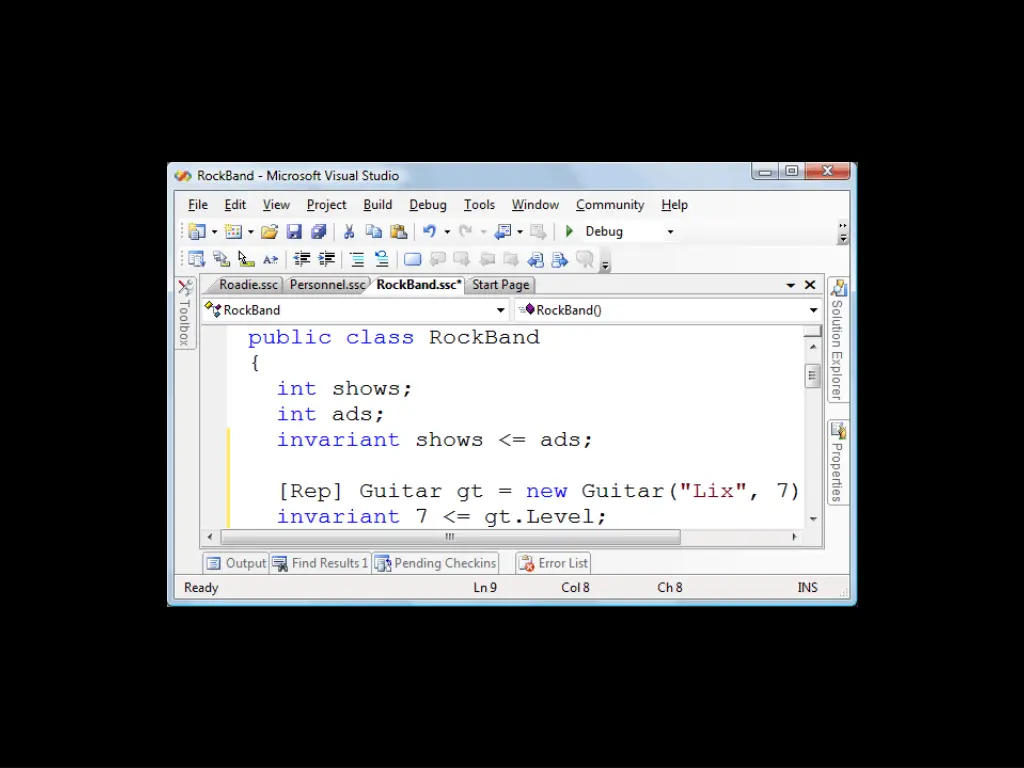
Task: Comment out the selected lines icon
Action: tap(357, 259)
